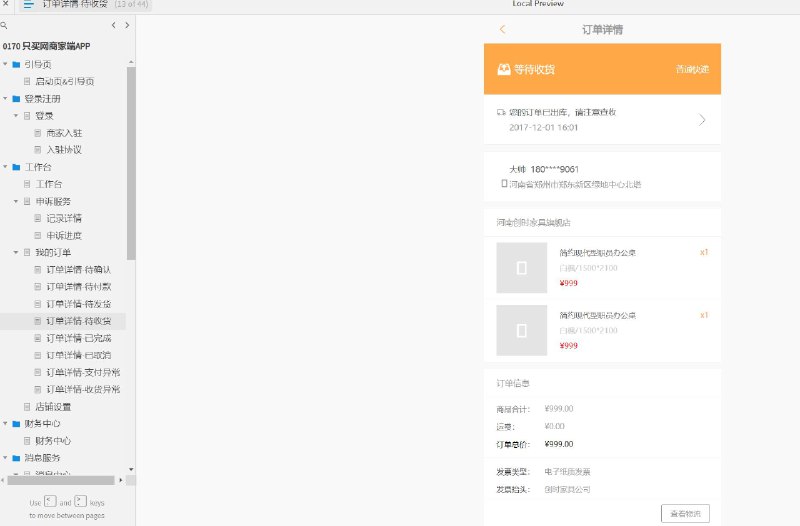Image resolution: width=800 pixels, height=526 pixels.
Task: Collapse the 财务中心 folder
Action: (x=5, y=423)
